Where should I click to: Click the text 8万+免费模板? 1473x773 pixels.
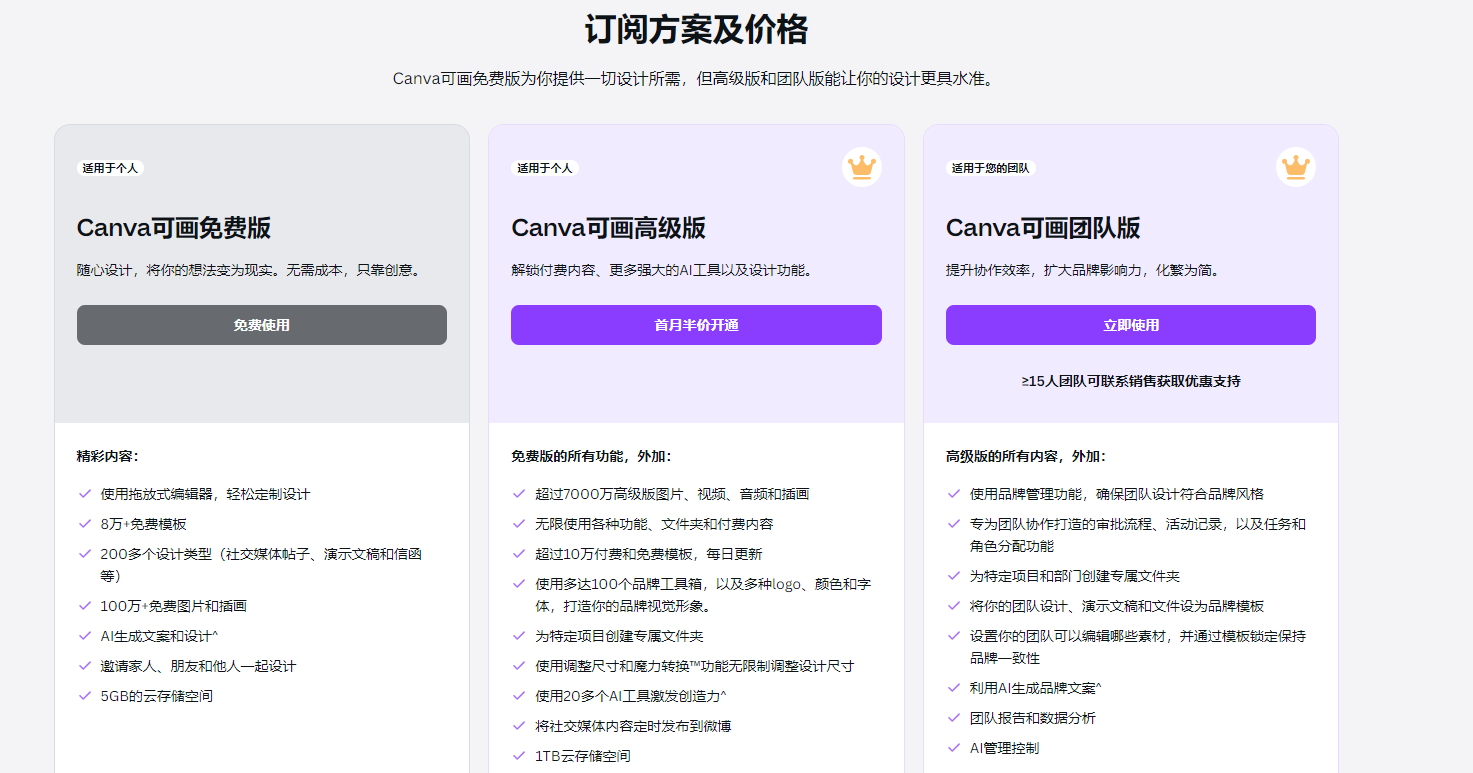144,524
